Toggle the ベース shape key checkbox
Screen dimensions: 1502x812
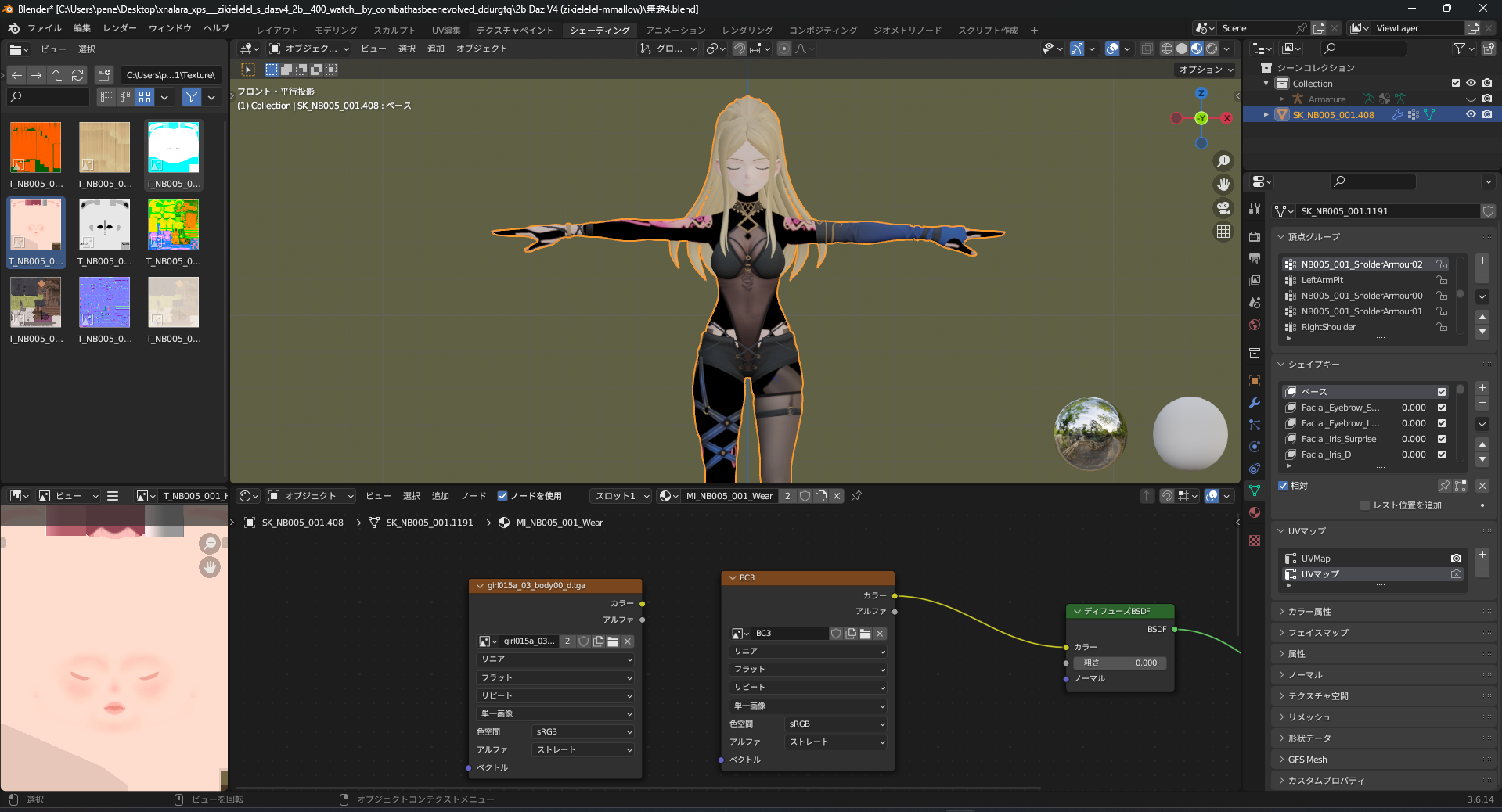click(1442, 392)
